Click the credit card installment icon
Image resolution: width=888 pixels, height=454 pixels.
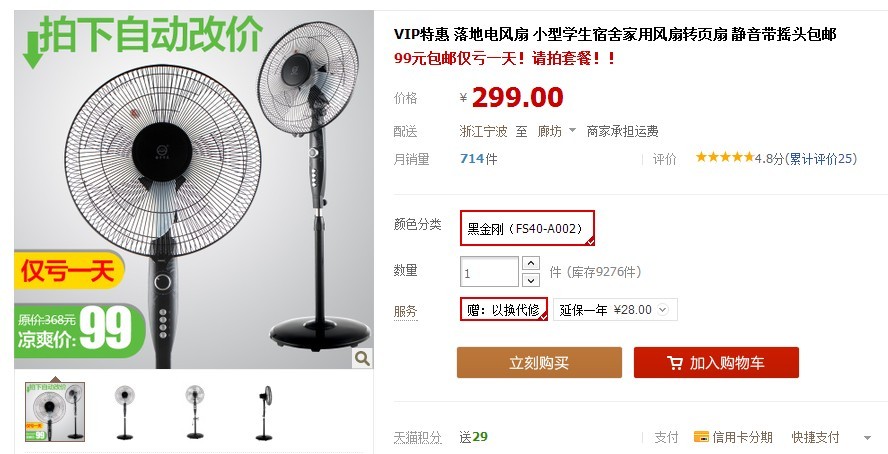coord(701,437)
